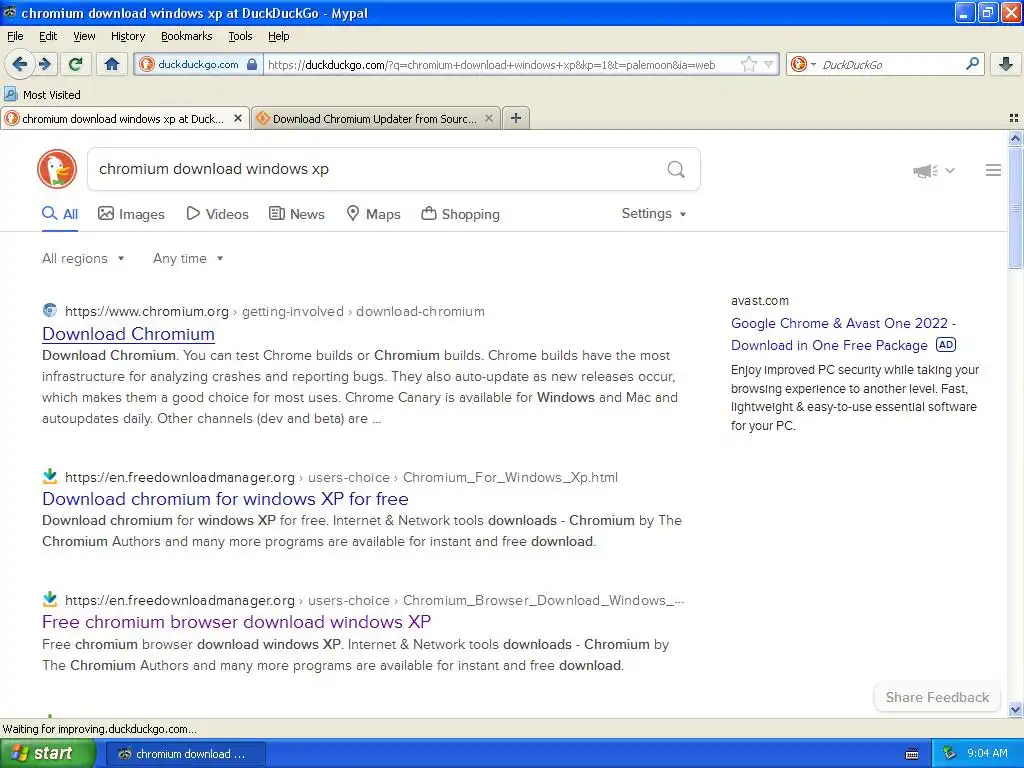This screenshot has width=1024, height=768.
Task: Click chromium.org favicon beside first result
Action: click(50, 310)
